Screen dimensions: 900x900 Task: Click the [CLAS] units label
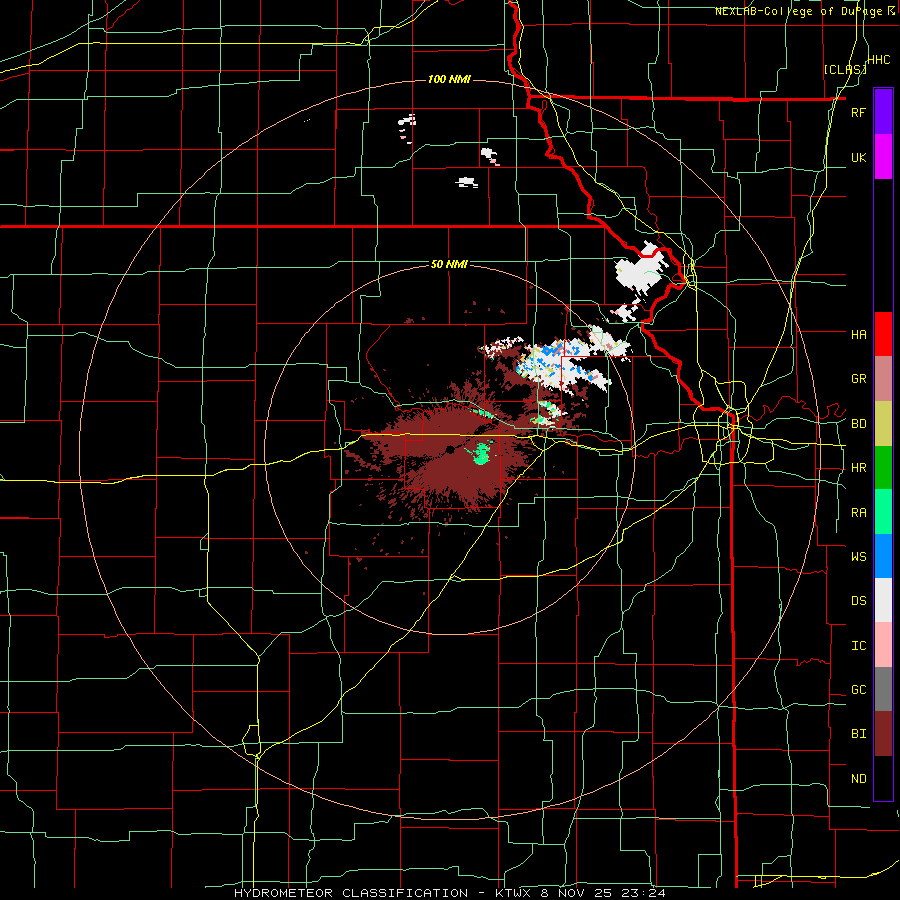click(x=845, y=69)
